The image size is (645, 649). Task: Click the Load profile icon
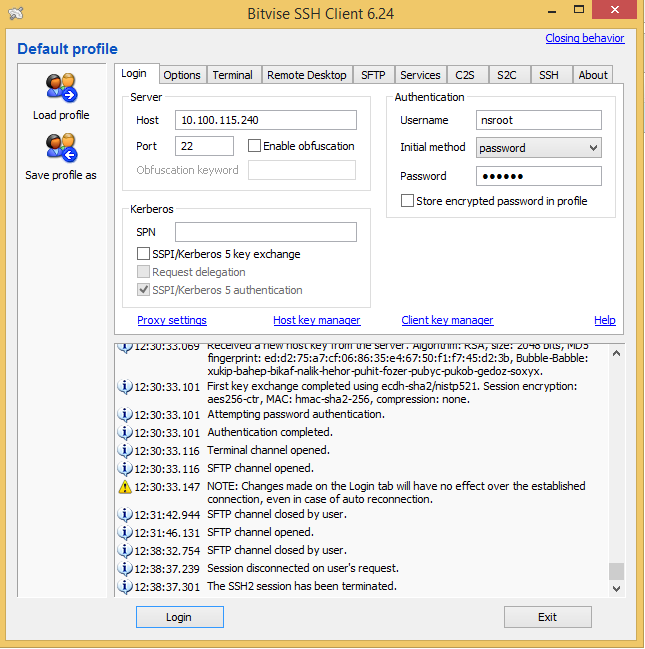(61, 88)
